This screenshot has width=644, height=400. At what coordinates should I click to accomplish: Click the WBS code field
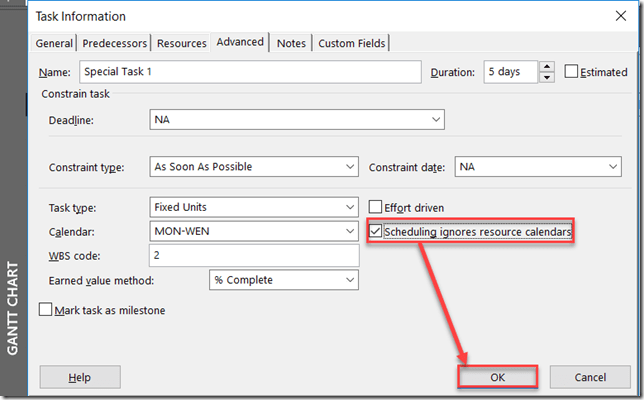[252, 256]
